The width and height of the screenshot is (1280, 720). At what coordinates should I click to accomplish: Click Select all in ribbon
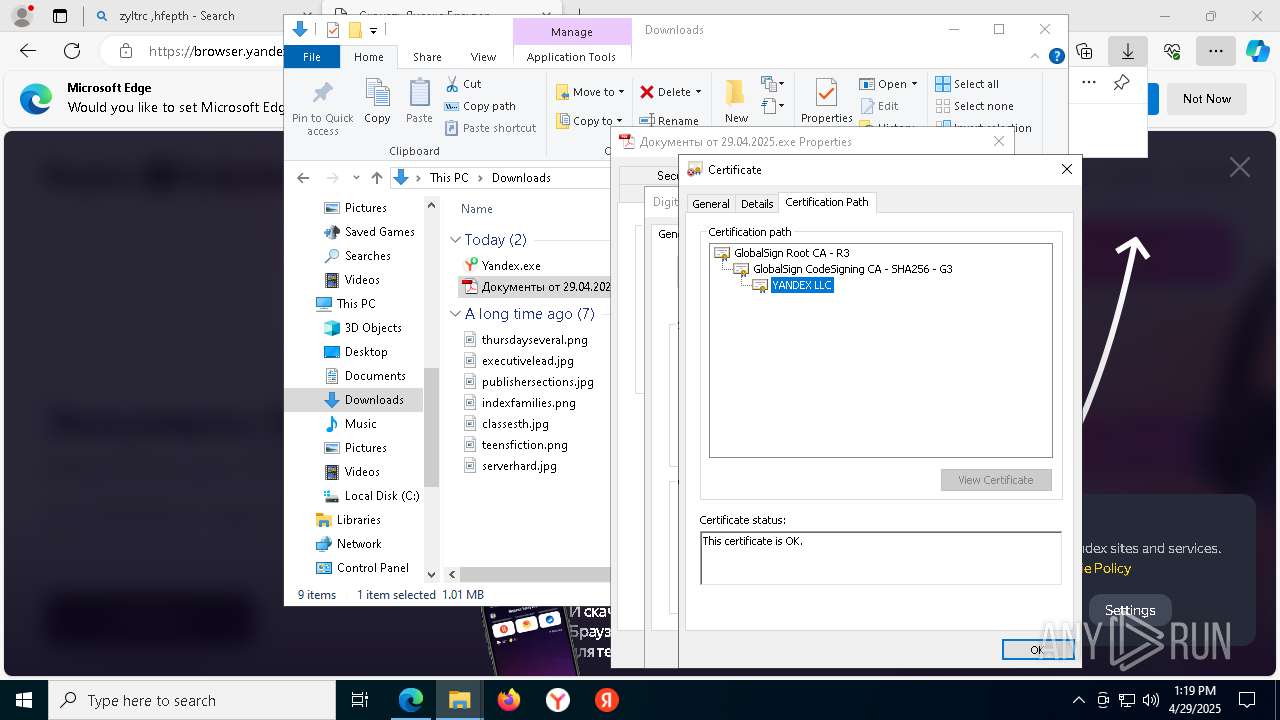coord(967,84)
